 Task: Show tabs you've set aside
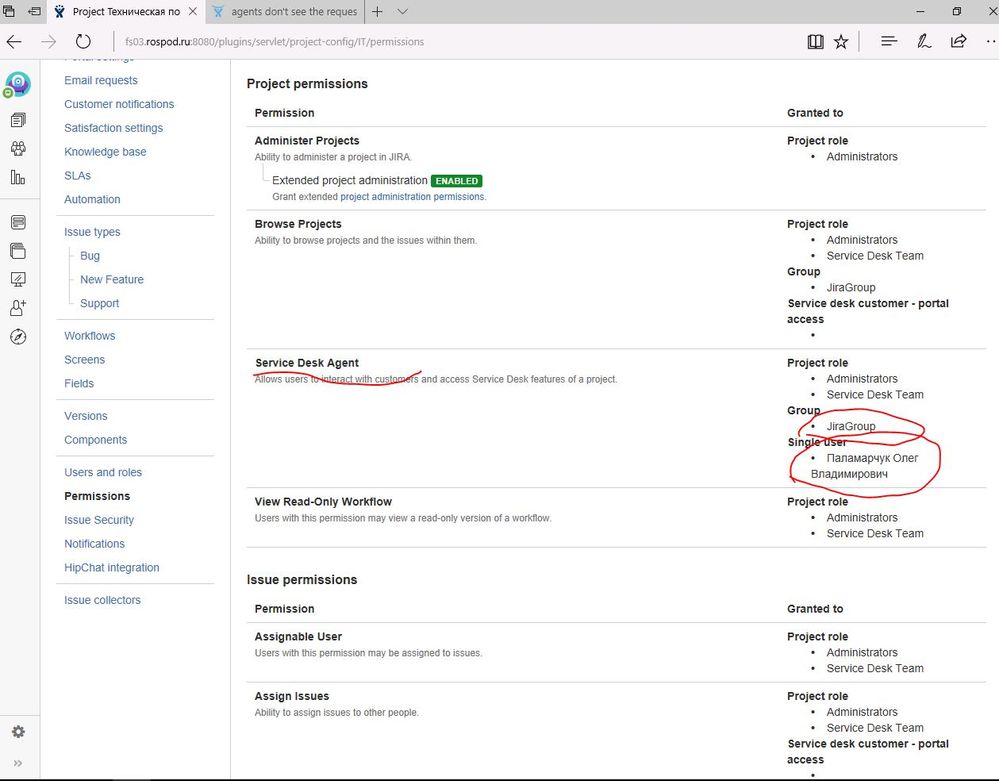coord(9,11)
